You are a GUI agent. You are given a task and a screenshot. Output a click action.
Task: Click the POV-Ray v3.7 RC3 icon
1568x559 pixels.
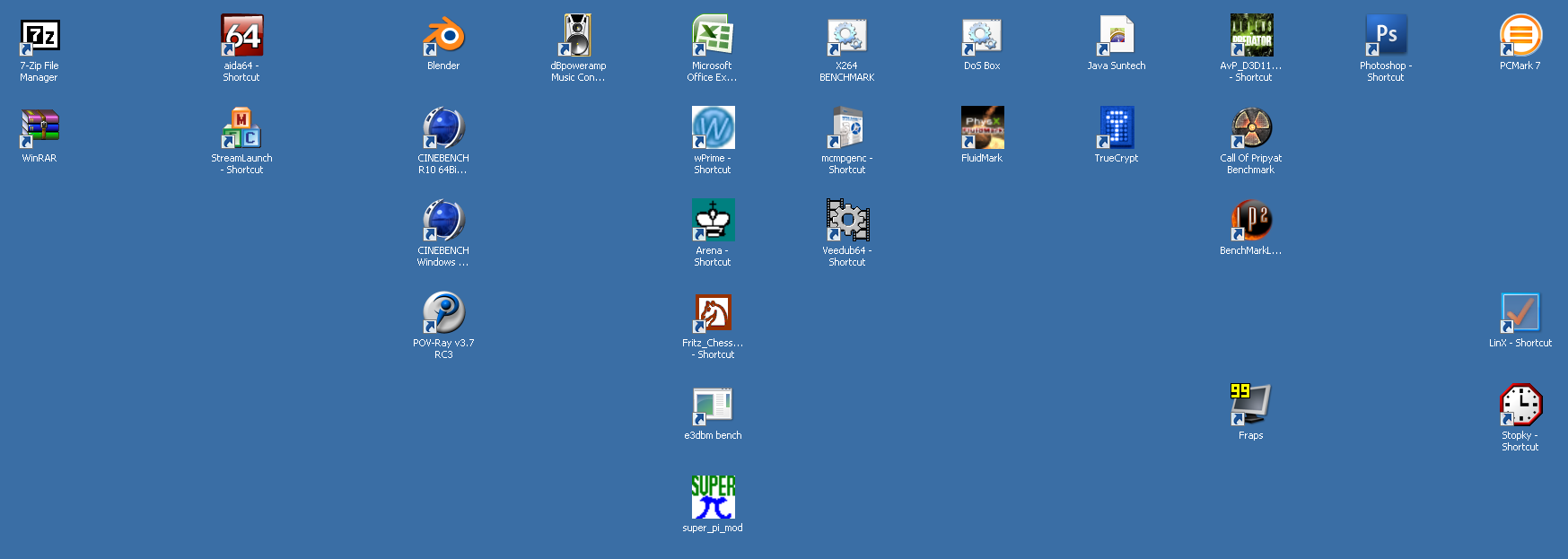coord(443,313)
